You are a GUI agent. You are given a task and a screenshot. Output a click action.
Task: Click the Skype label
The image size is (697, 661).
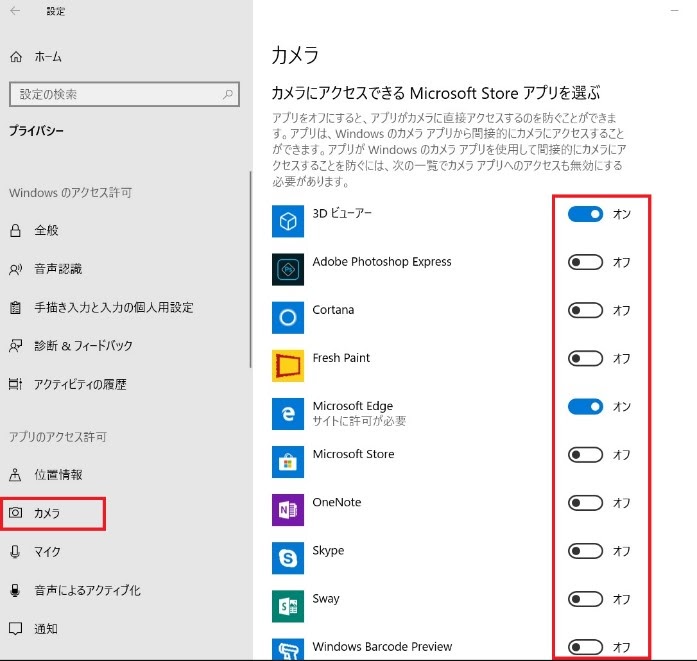pyautogui.click(x=328, y=551)
